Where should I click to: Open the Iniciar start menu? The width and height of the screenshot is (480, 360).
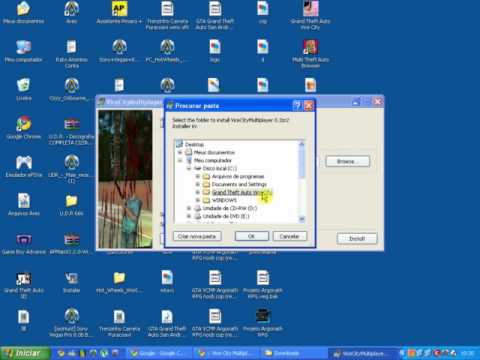point(26,353)
